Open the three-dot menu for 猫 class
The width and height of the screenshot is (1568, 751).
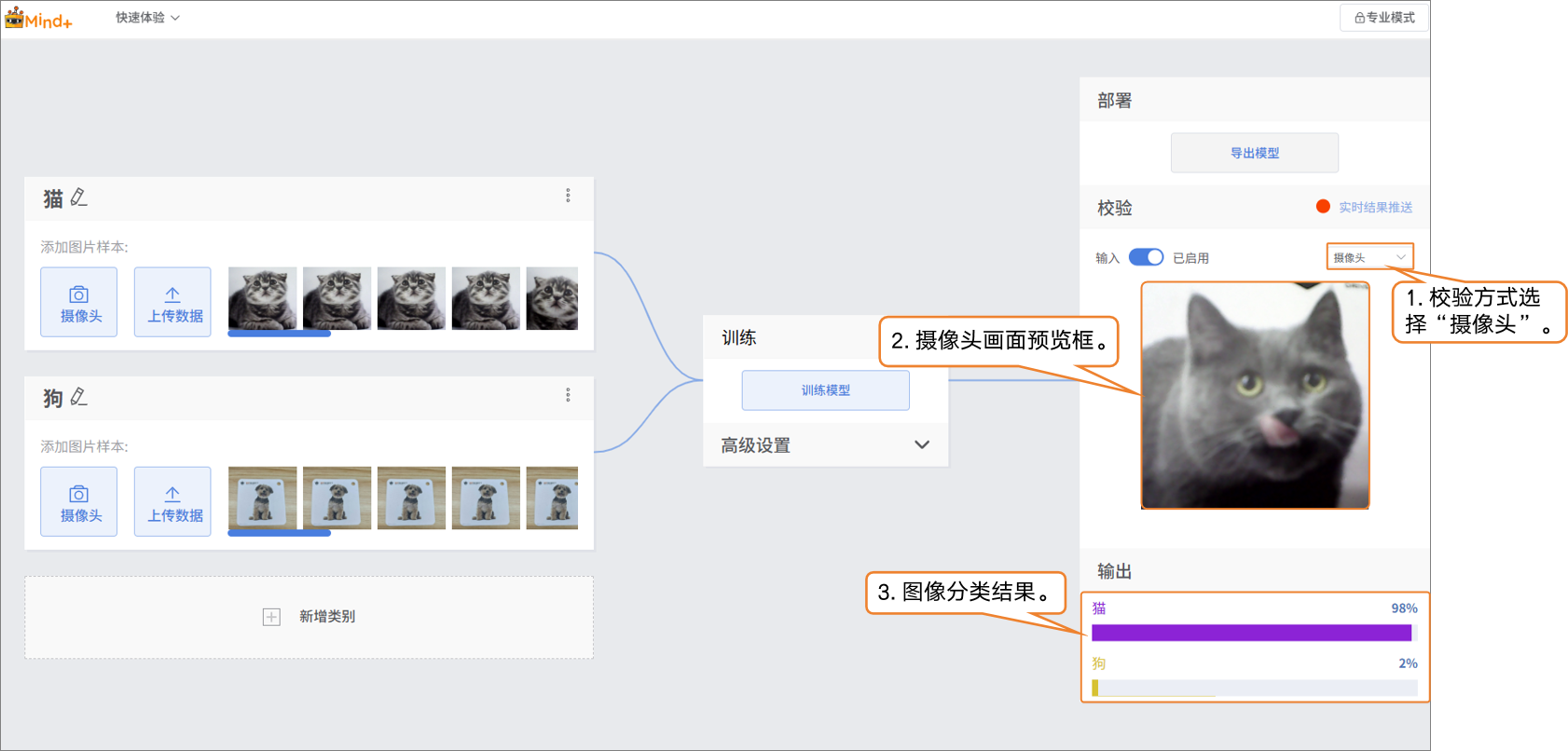[x=568, y=196]
